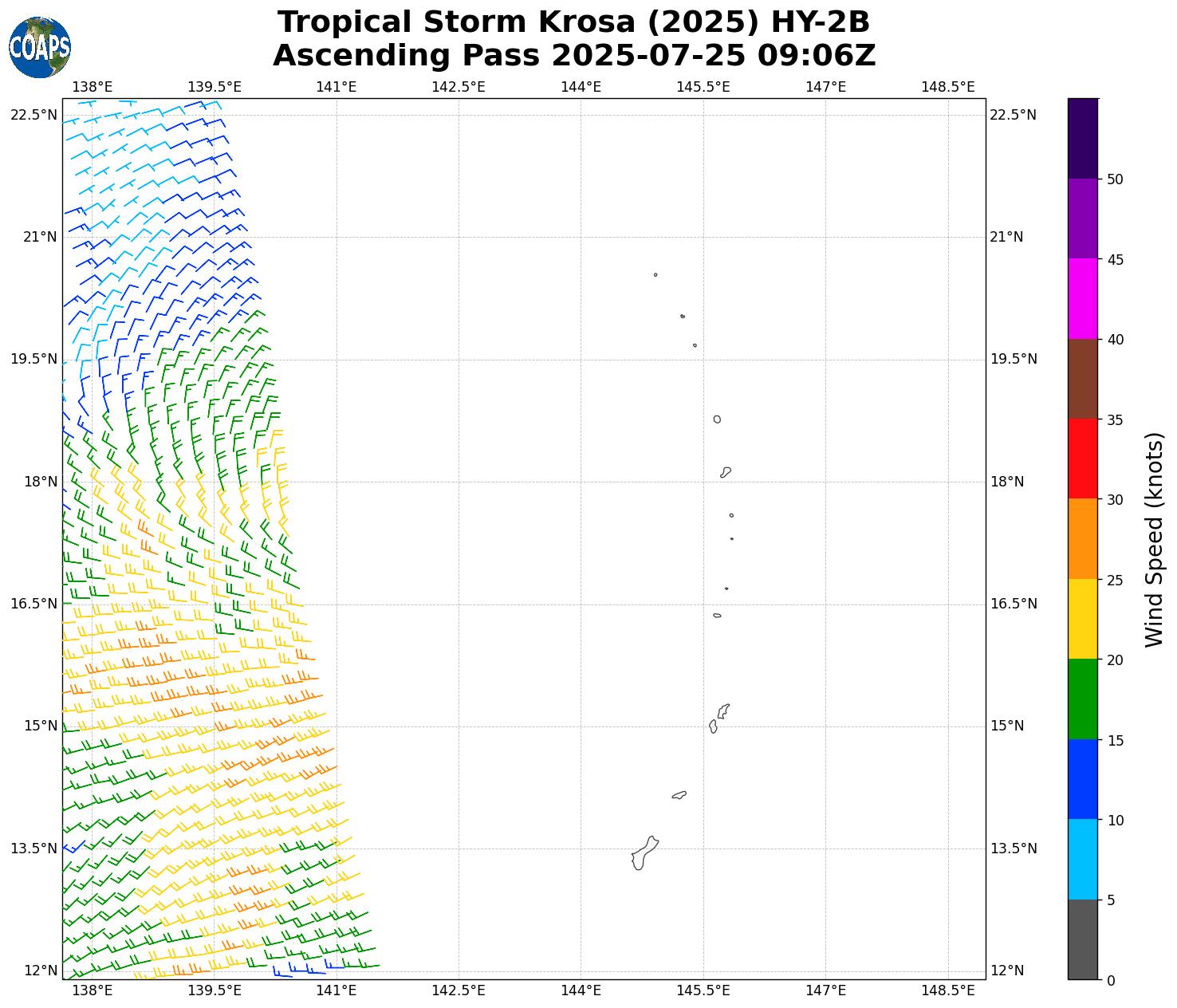
Task: Click the Saipan island outline
Action: (x=723, y=710)
